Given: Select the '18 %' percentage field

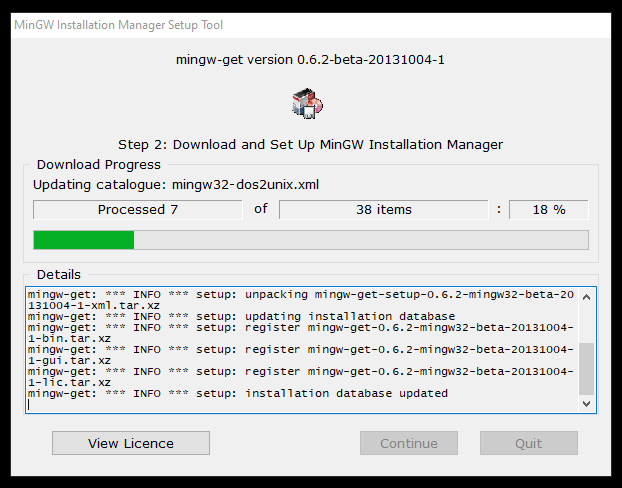Looking at the screenshot, I should point(549,209).
